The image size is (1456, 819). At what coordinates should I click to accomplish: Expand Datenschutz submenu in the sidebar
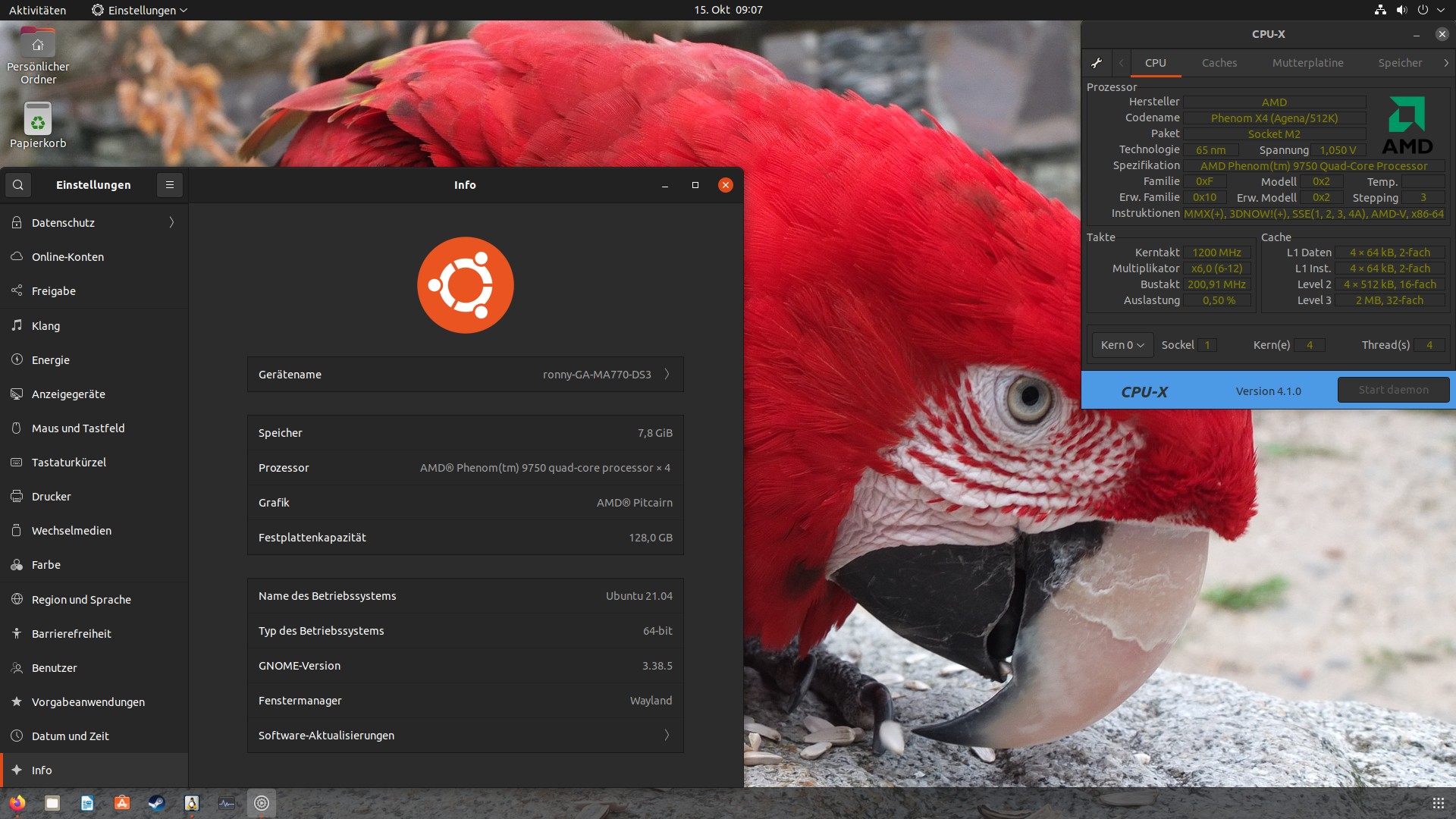[171, 223]
